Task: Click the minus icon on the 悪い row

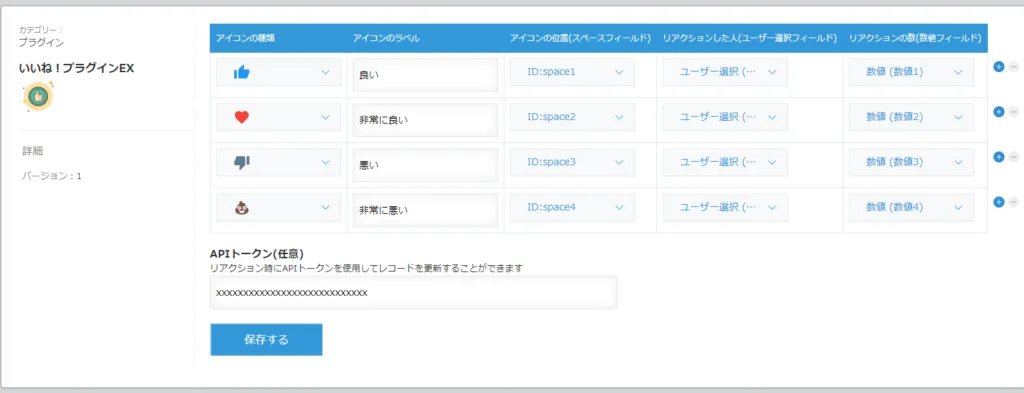Action: coord(1014,157)
